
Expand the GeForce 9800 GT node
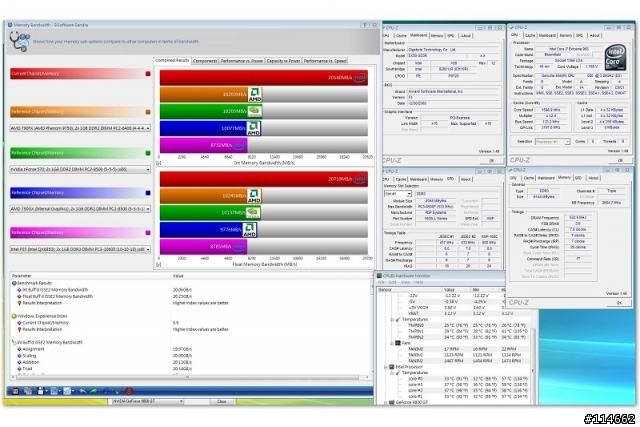click(x=385, y=403)
